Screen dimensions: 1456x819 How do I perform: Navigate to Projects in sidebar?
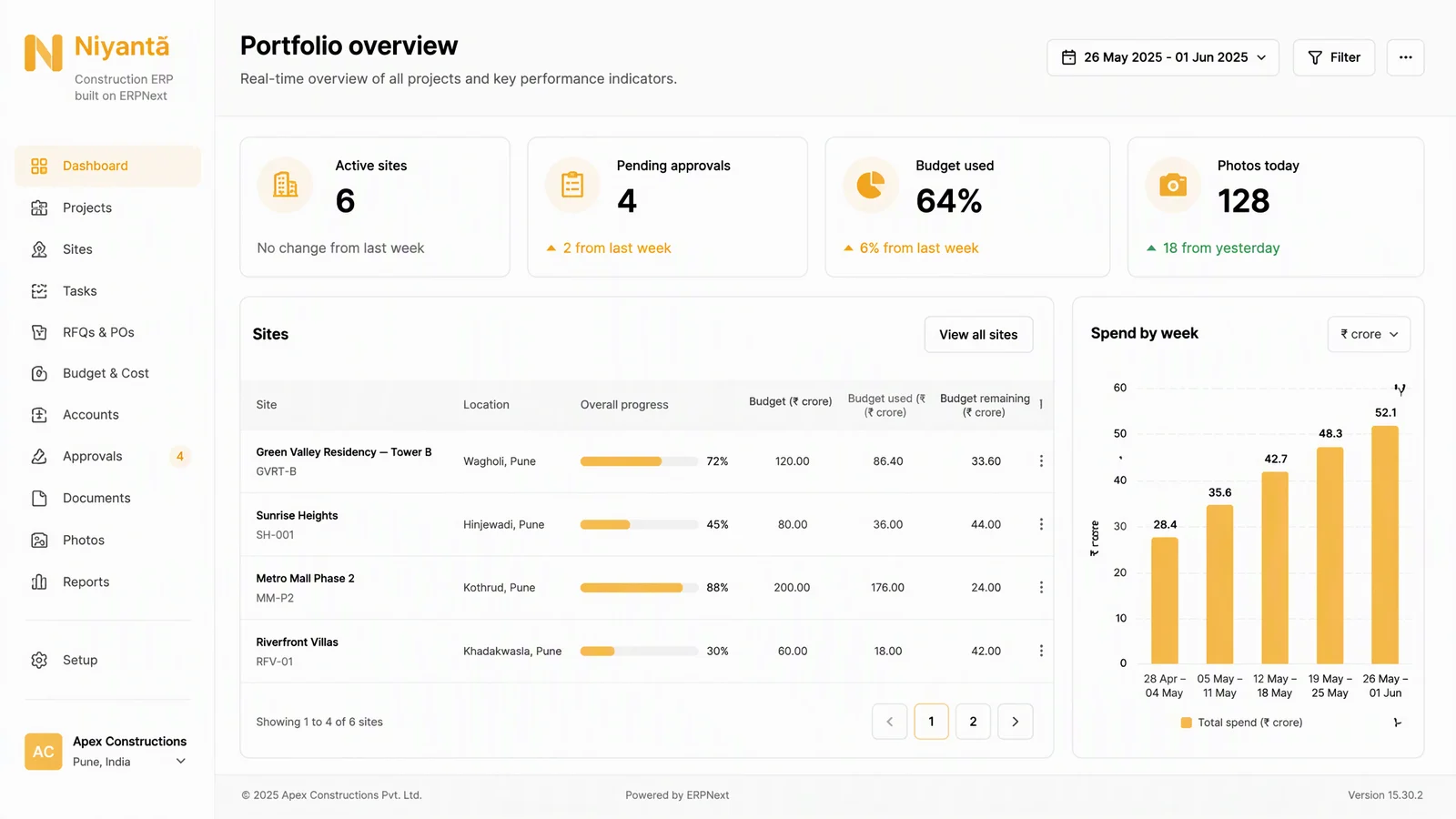(x=108, y=207)
